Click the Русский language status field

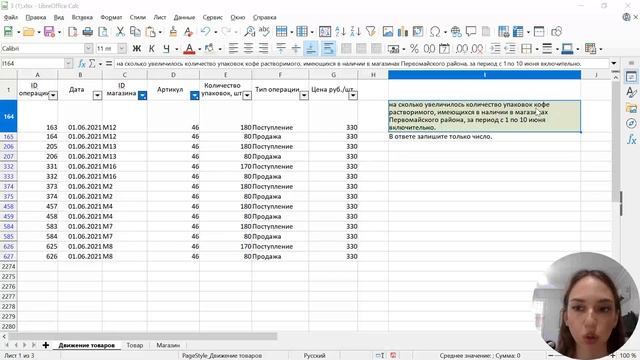click(314, 356)
